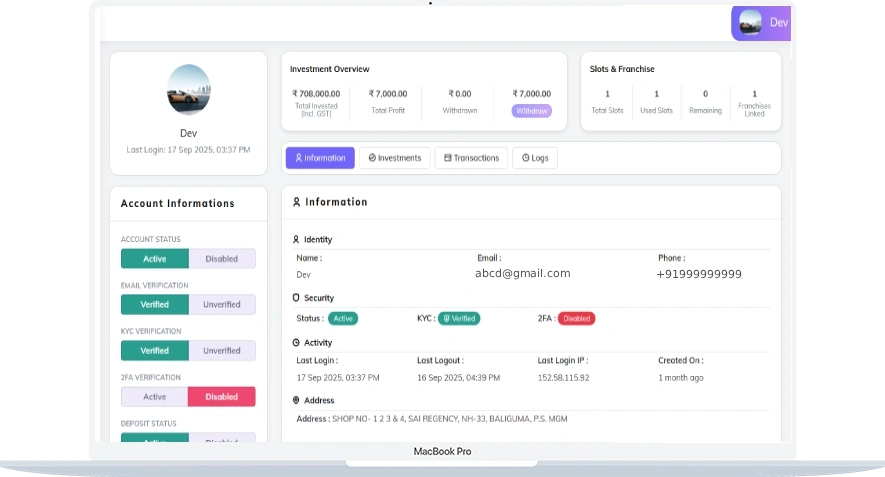The width and height of the screenshot is (885, 477).
Task: Click the person icon beside Information heading
Action: pos(296,202)
